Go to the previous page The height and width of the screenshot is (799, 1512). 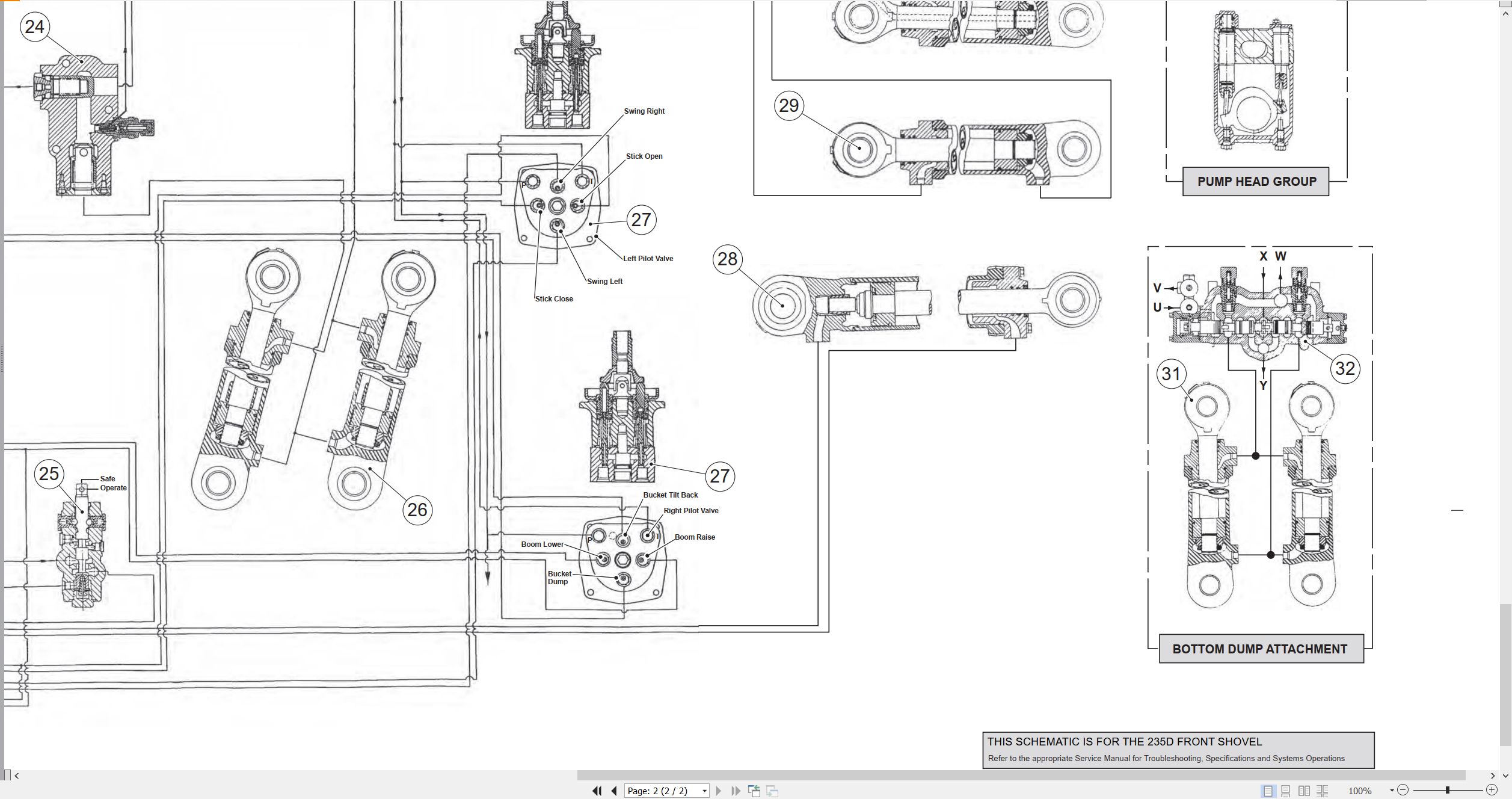pyautogui.click(x=614, y=791)
